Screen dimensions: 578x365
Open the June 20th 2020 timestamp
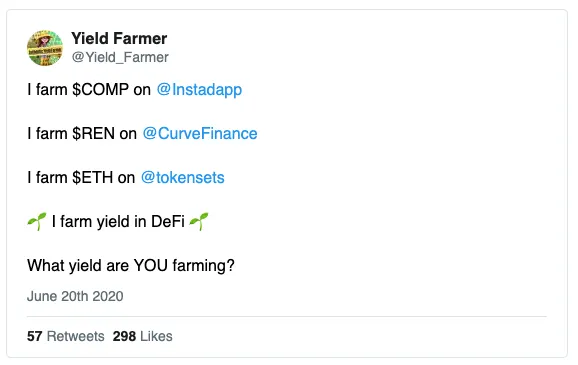click(75, 296)
